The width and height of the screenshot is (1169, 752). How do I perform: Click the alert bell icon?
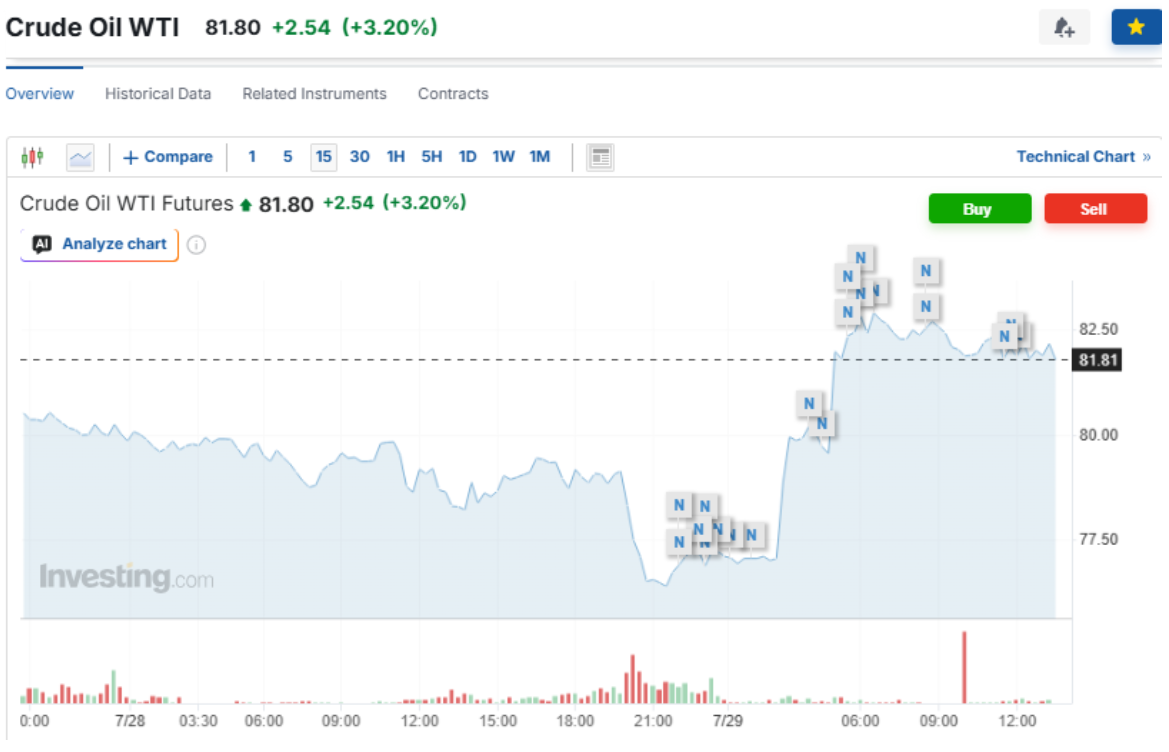[x=1064, y=28]
